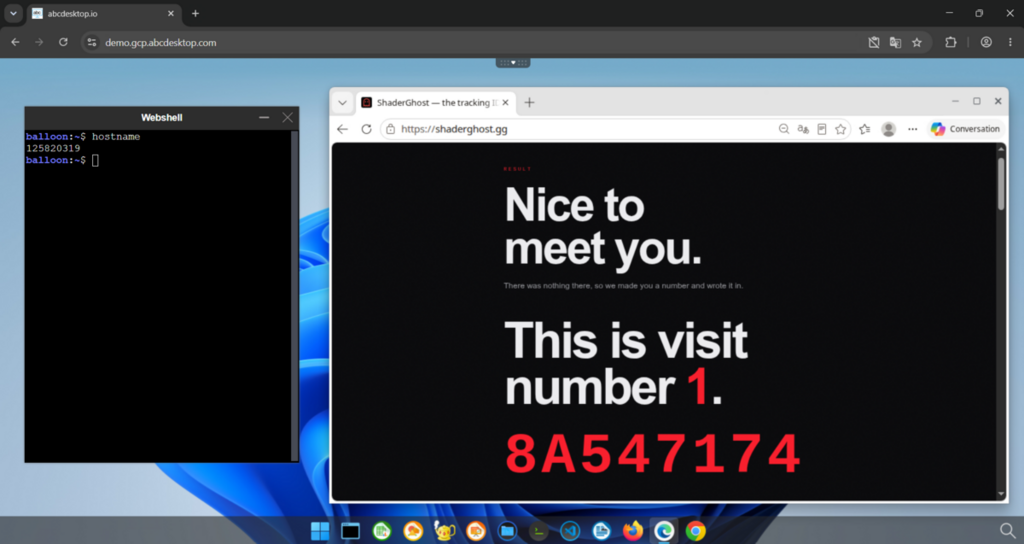Close the abcdesktop.io Chrome tab
The width and height of the screenshot is (1024, 544).
tap(170, 14)
